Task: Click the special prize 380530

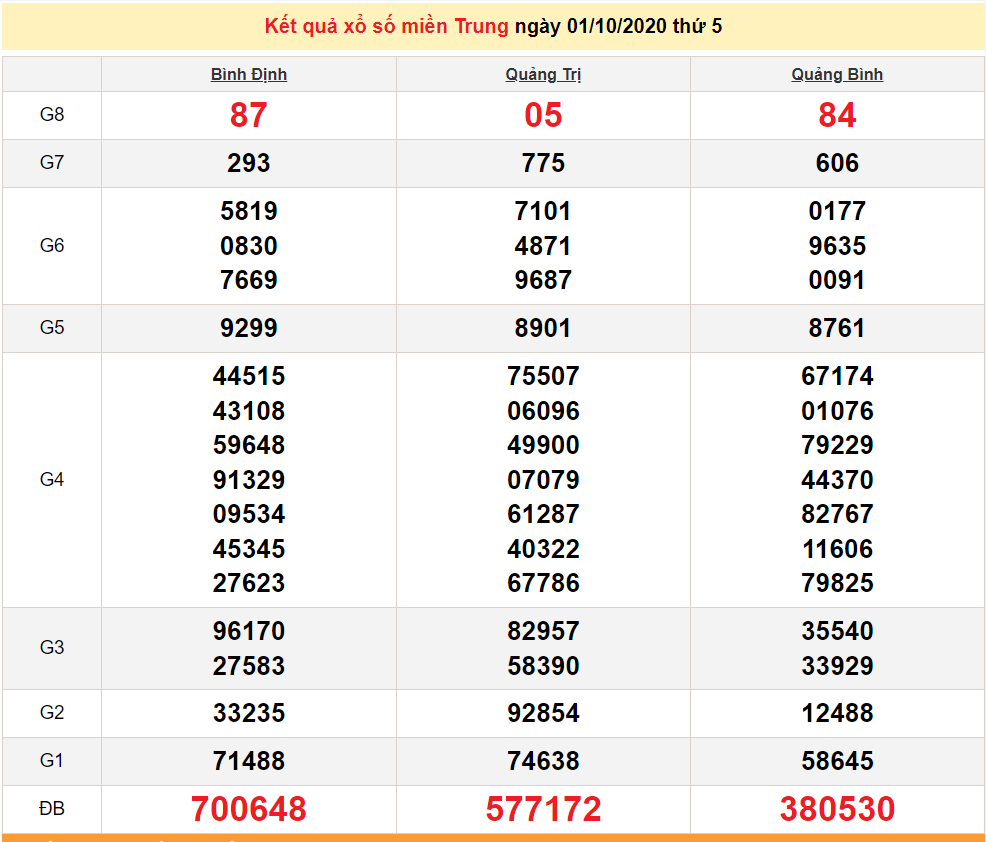Action: (x=836, y=811)
